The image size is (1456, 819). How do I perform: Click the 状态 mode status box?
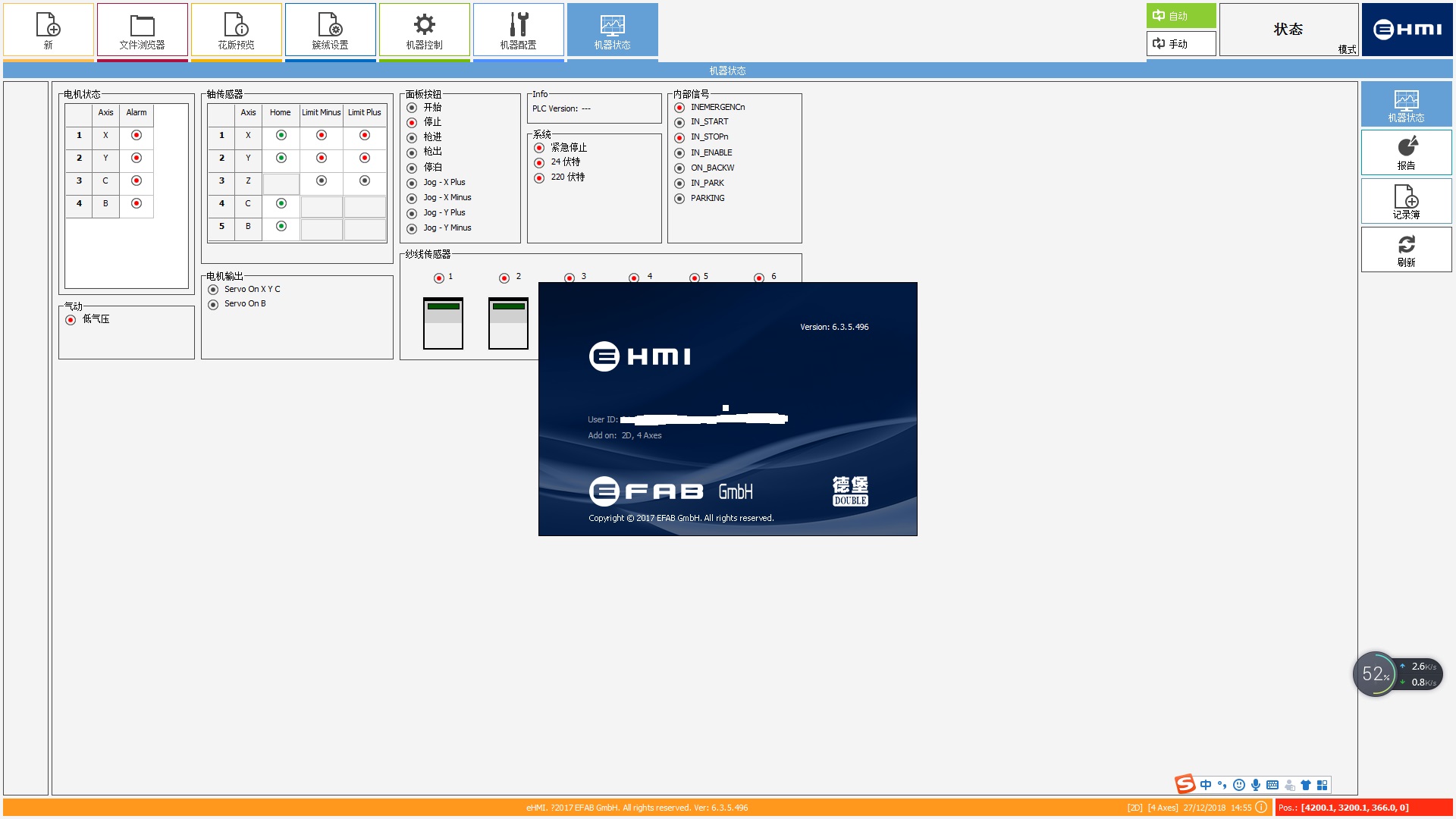pyautogui.click(x=1288, y=30)
